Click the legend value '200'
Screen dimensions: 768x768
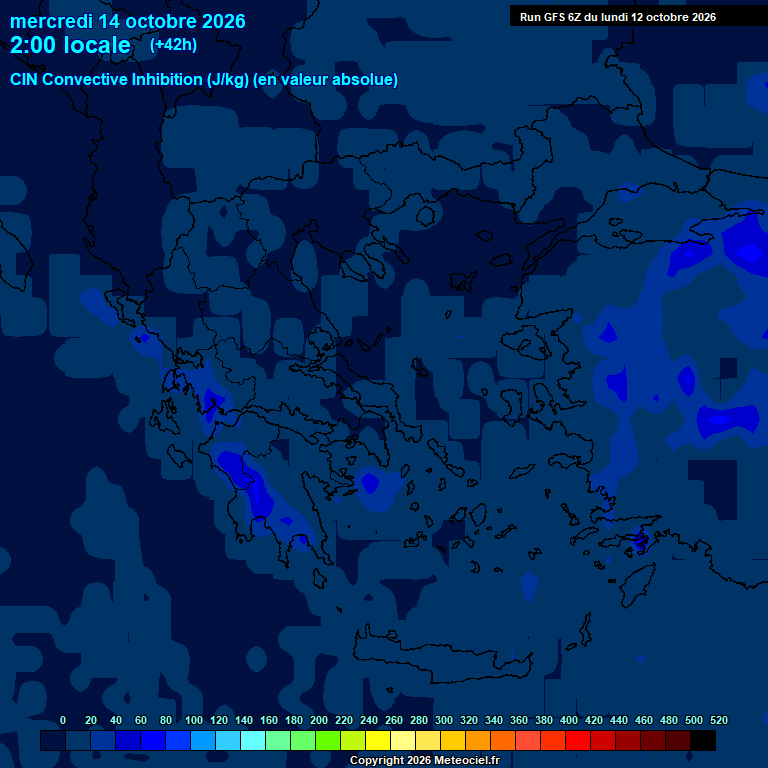[319, 720]
